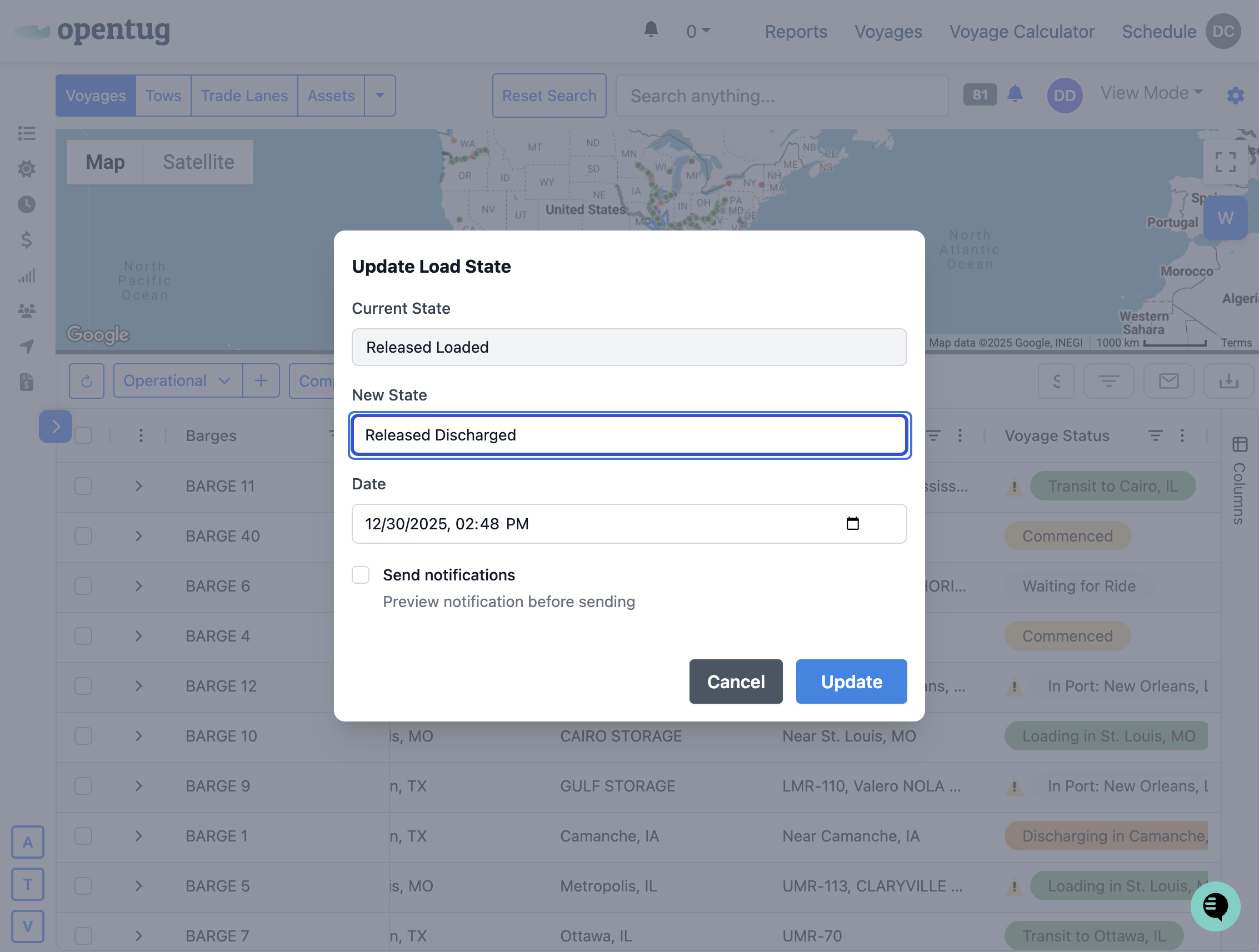The height and width of the screenshot is (952, 1259).
Task: Tick the BARGE 10 row checkbox
Action: pos(84,736)
